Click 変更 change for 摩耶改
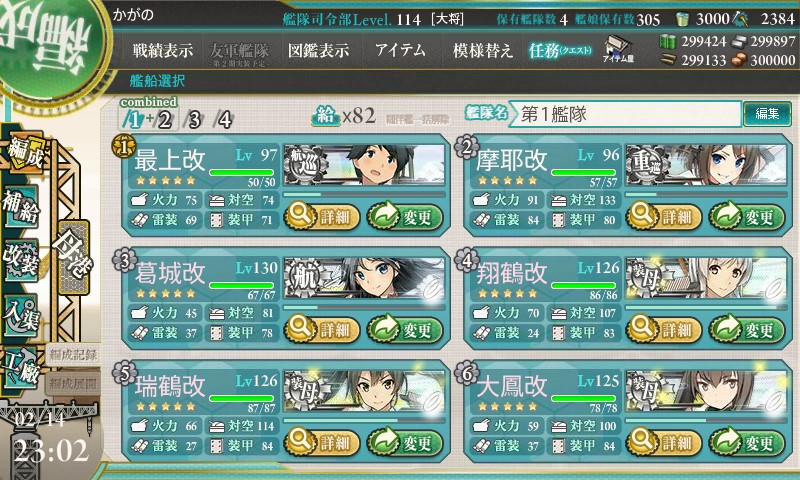Viewport: 800px width, 480px height. (x=746, y=217)
